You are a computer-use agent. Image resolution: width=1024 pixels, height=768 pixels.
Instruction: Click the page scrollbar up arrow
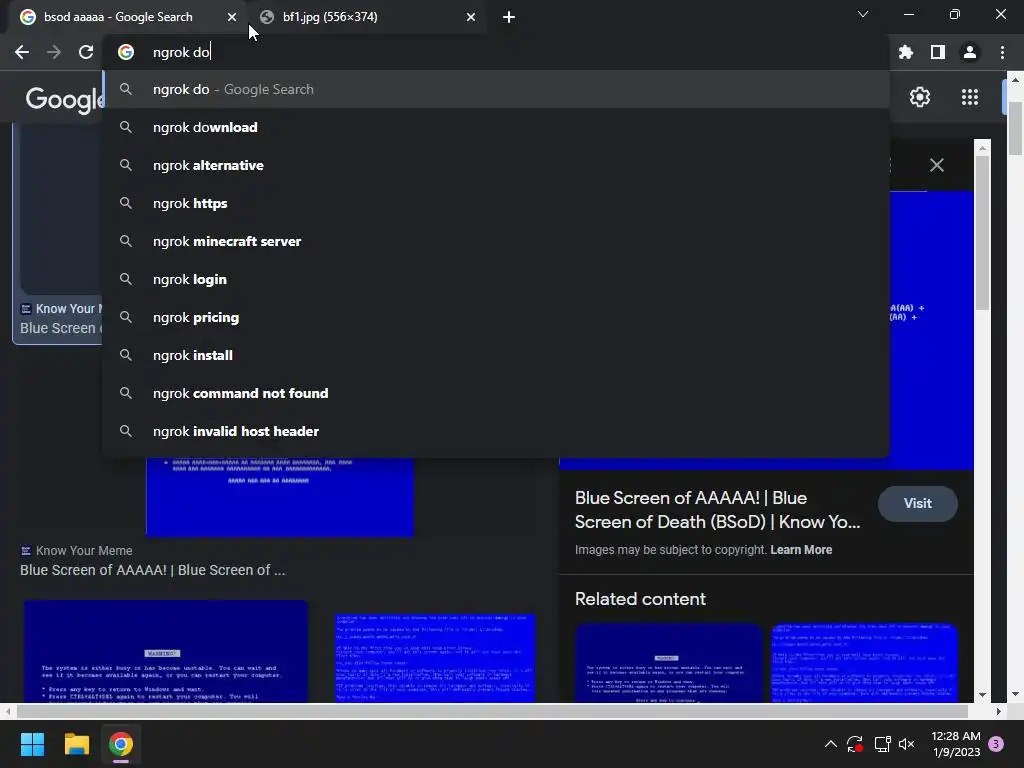click(1015, 80)
